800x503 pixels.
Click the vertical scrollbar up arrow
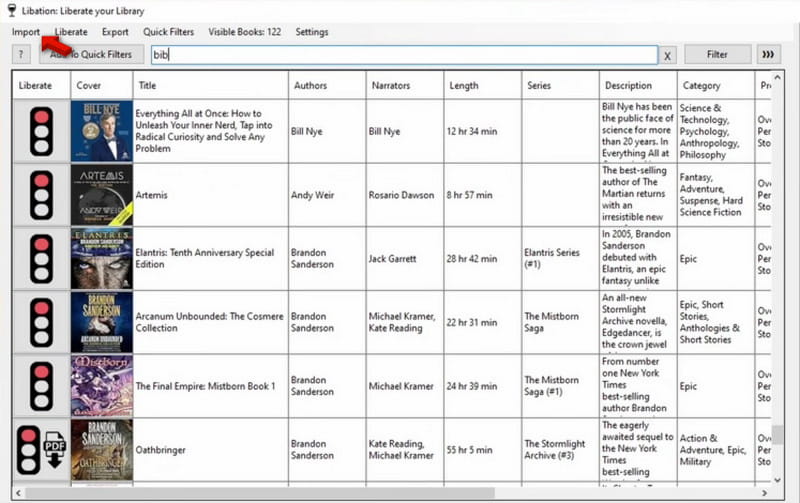click(x=778, y=78)
